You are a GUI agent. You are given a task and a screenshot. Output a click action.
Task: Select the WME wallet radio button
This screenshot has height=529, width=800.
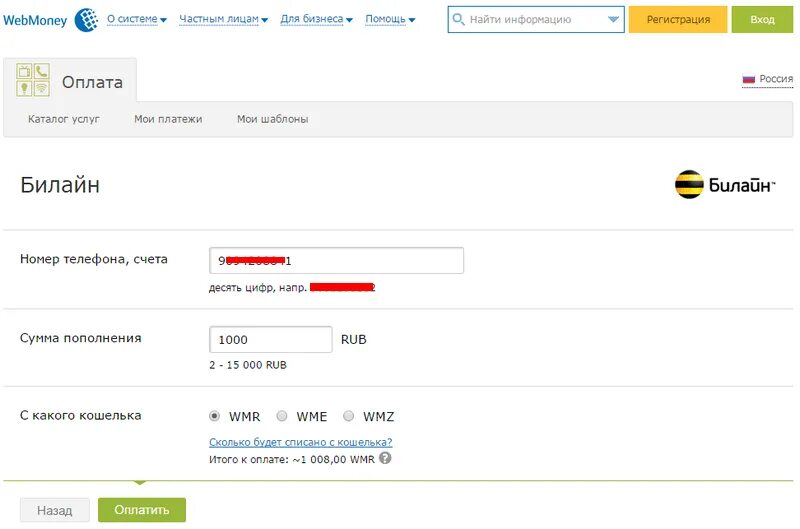(x=282, y=416)
